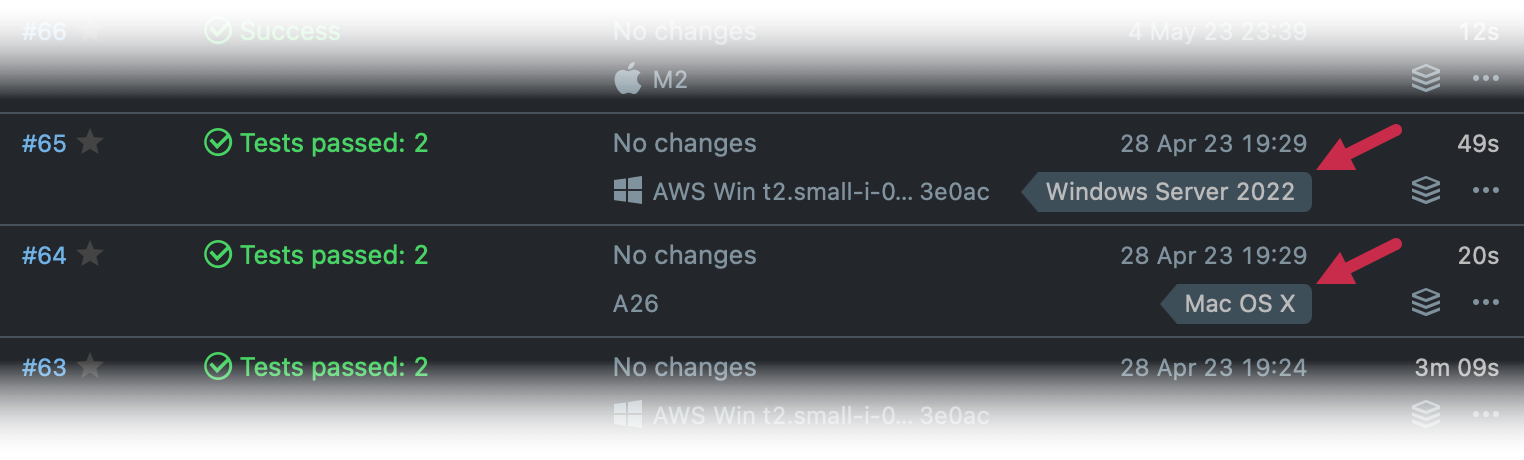
Task: Toggle the favorite star on build #65
Action: [90, 143]
